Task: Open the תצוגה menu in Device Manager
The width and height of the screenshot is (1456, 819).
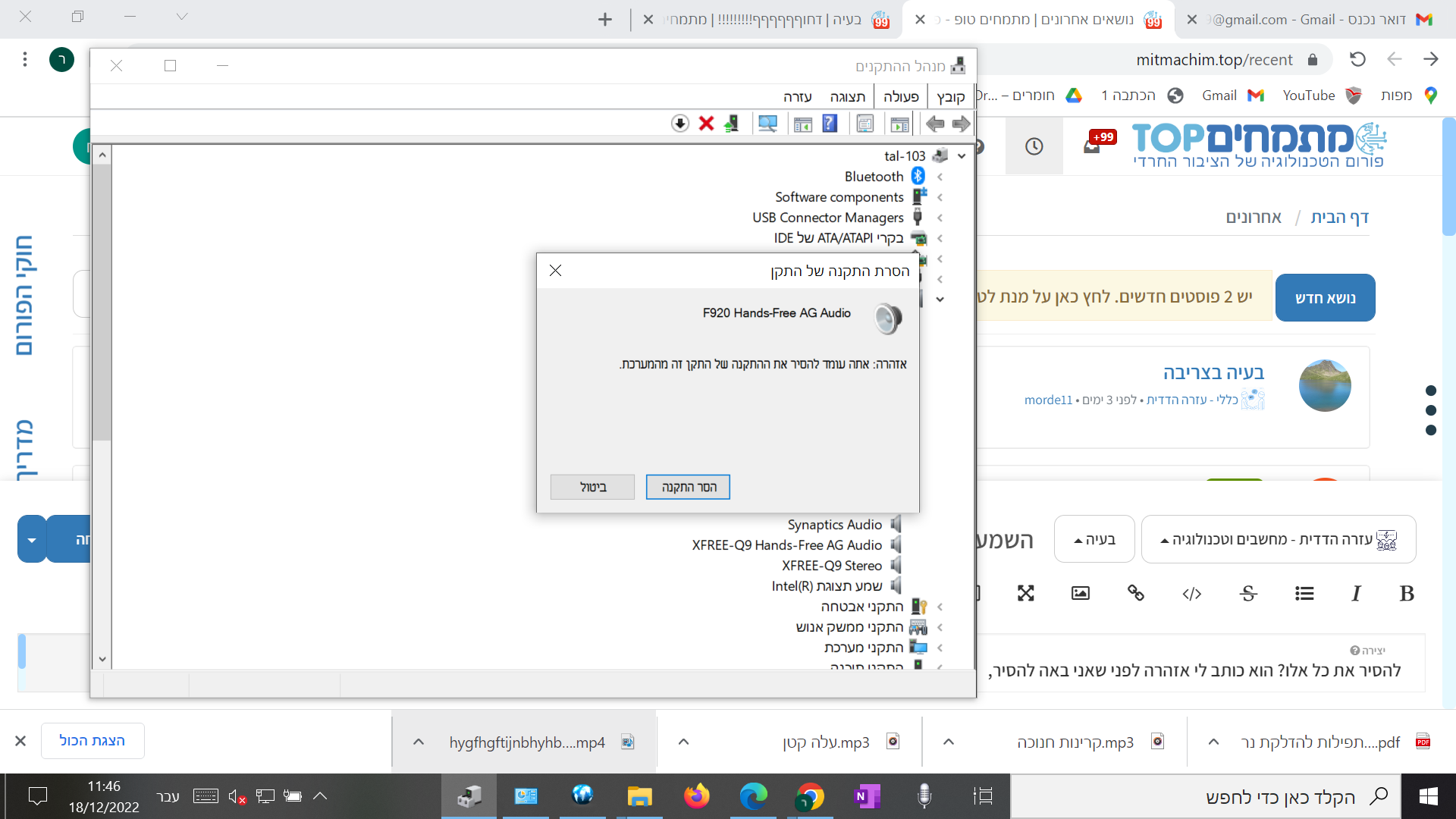Action: tap(847, 96)
